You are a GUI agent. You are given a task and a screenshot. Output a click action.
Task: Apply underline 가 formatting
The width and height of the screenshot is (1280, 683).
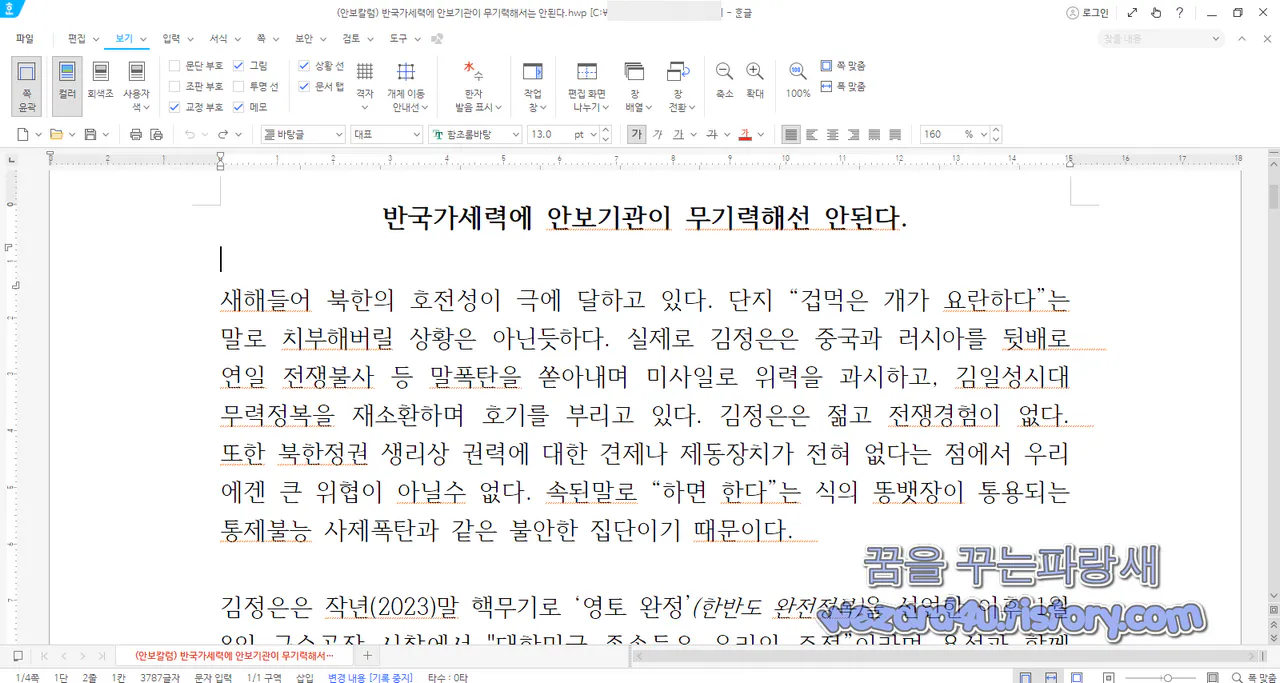coord(678,134)
